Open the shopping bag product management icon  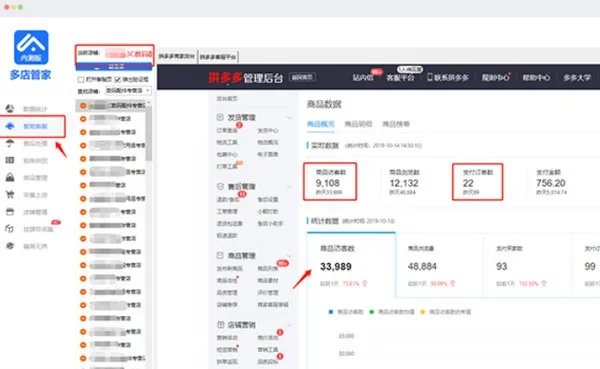click(x=10, y=177)
